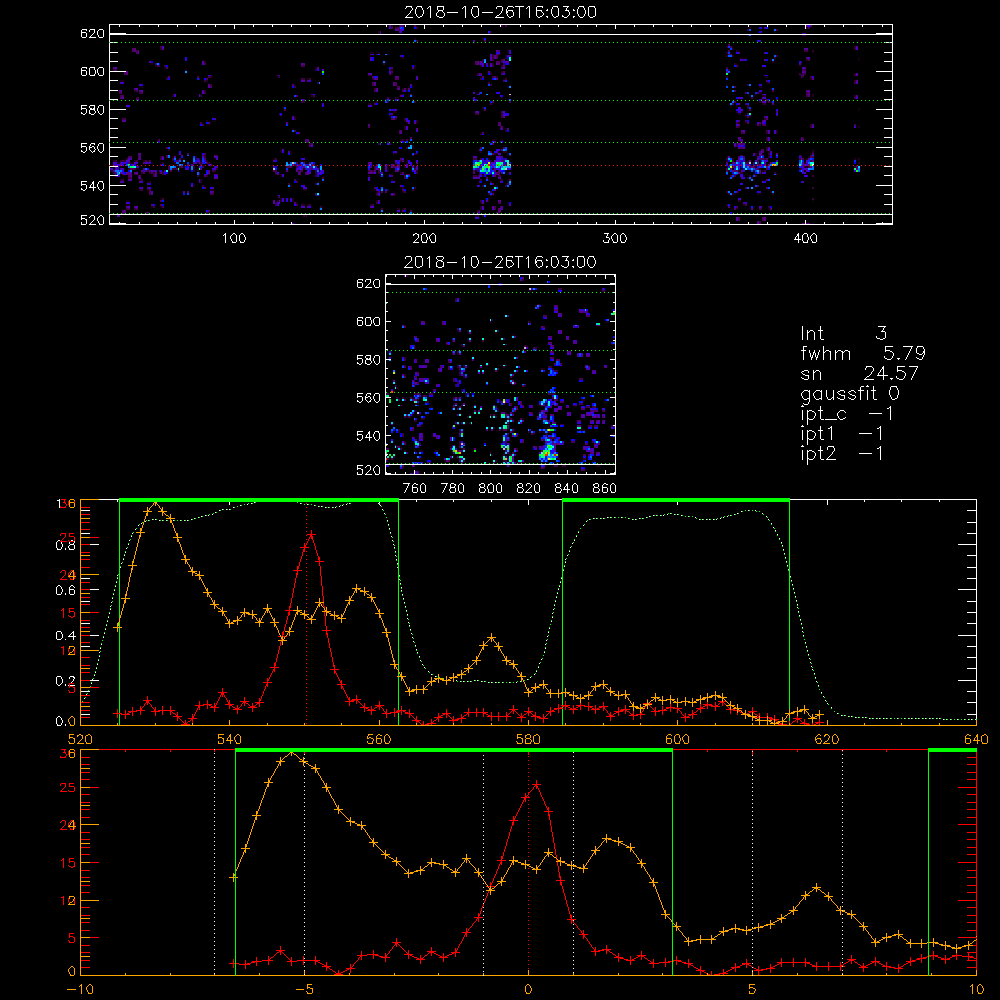Click the 'gaussfit 0' line

click(849, 393)
